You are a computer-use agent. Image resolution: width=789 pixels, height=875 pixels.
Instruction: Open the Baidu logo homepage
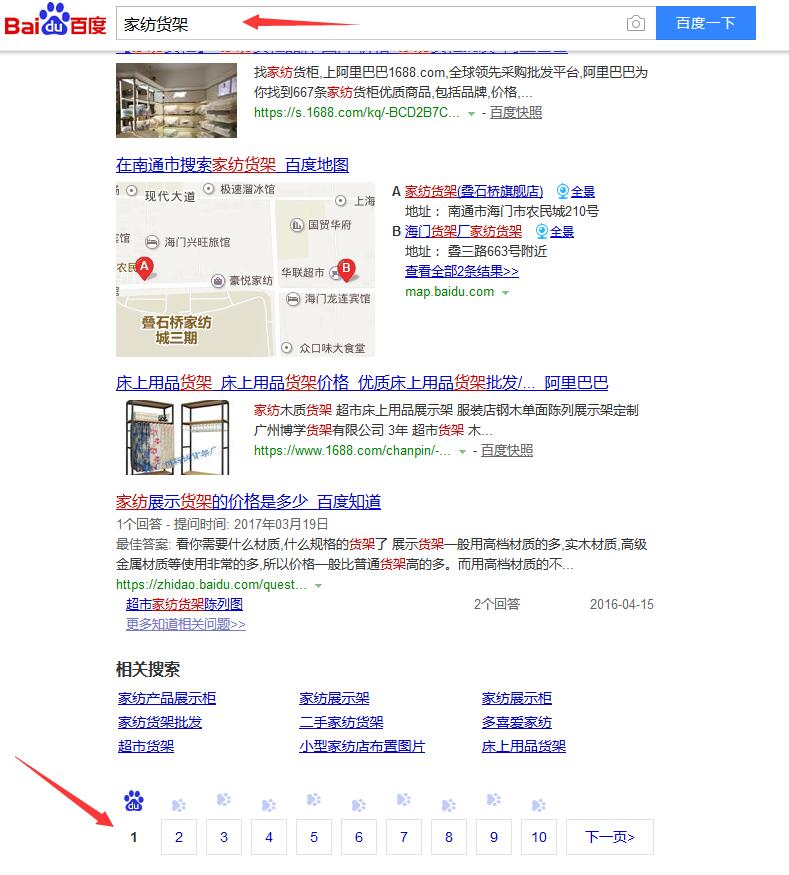click(x=55, y=20)
